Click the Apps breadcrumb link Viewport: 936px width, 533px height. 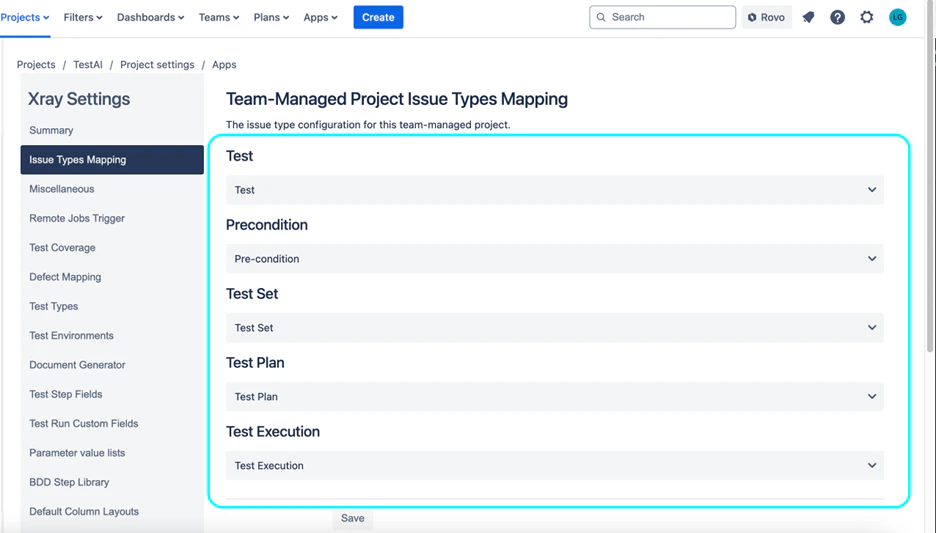224,64
